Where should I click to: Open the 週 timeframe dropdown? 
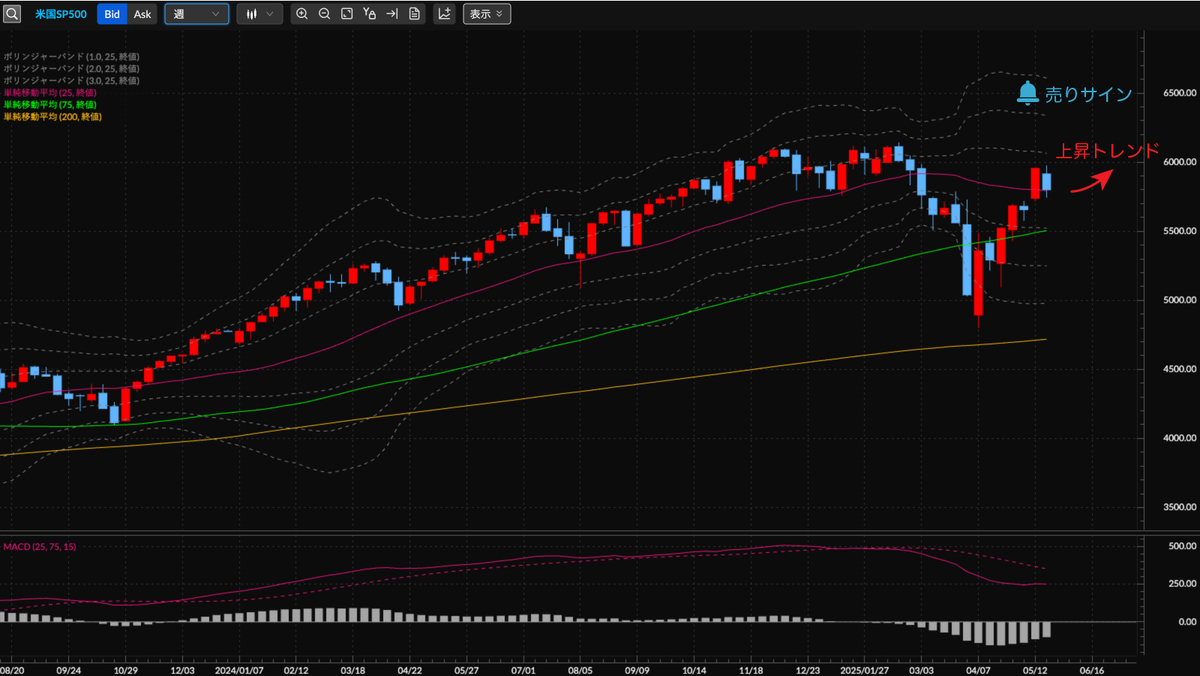click(196, 14)
